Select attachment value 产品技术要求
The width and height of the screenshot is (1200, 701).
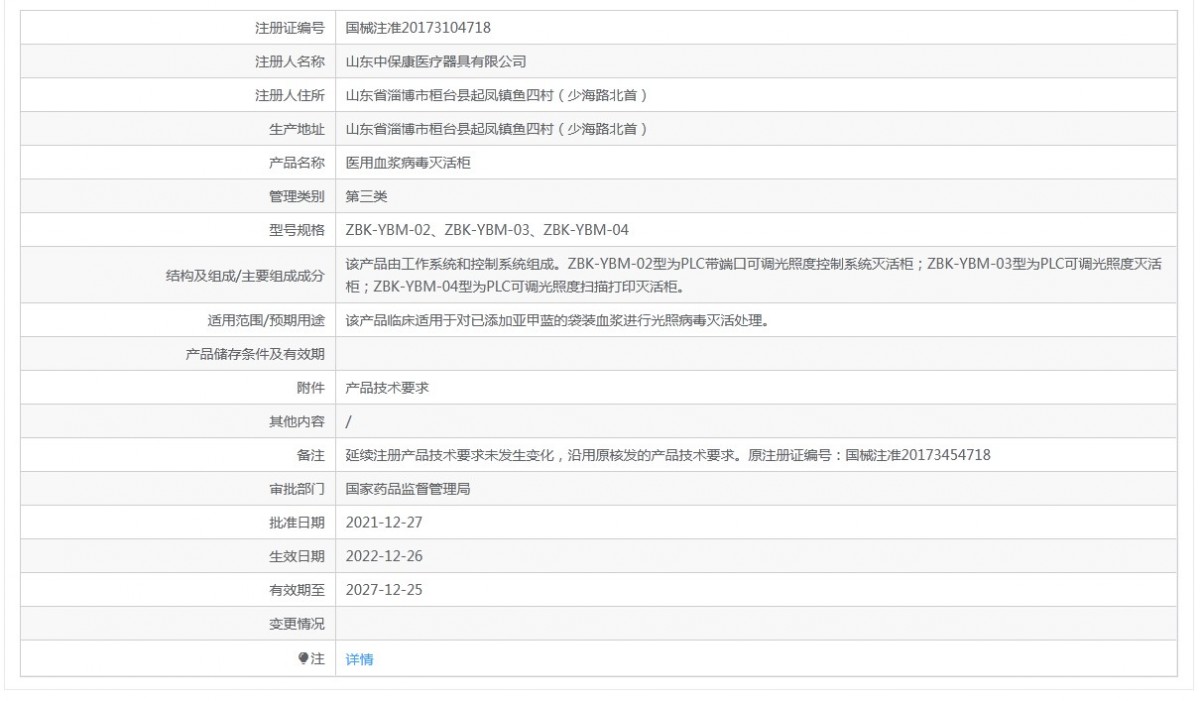click(x=387, y=387)
